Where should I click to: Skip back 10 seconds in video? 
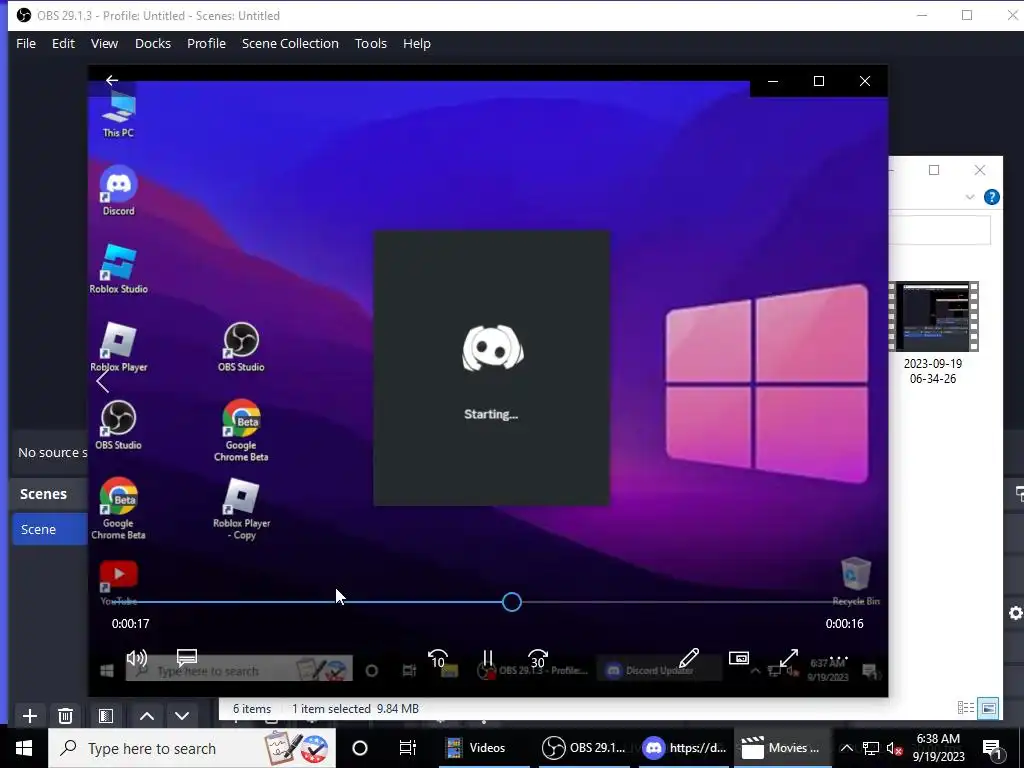click(438, 658)
